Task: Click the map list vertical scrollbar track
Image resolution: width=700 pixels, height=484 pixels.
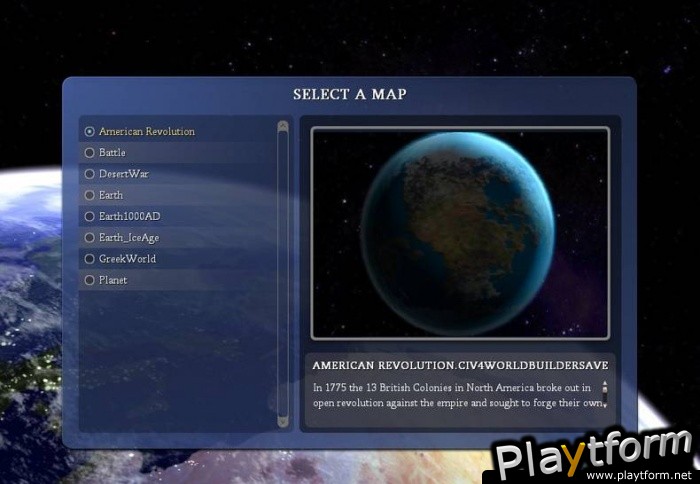Action: pos(283,274)
